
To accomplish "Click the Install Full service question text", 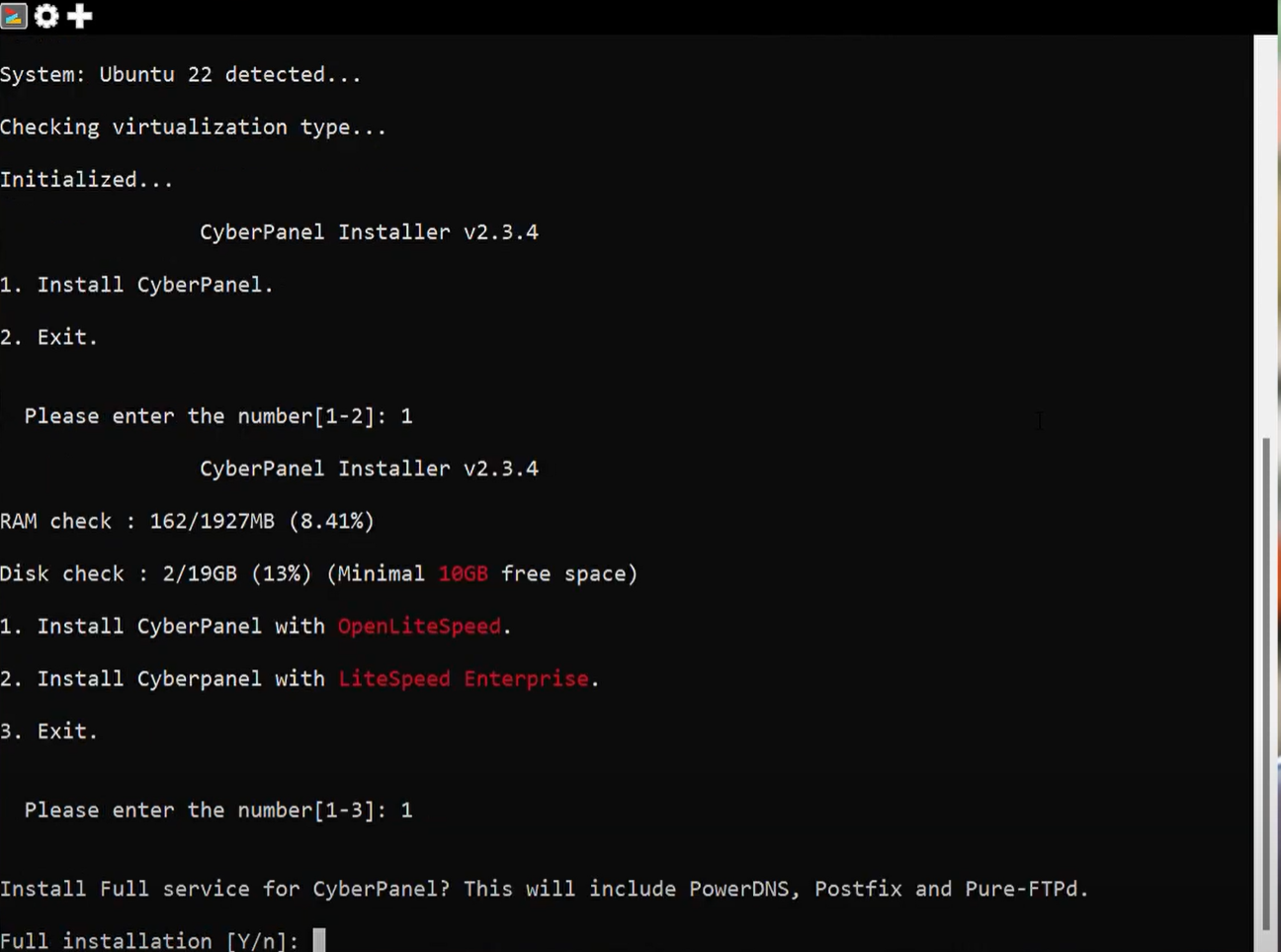I will pyautogui.click(x=544, y=889).
